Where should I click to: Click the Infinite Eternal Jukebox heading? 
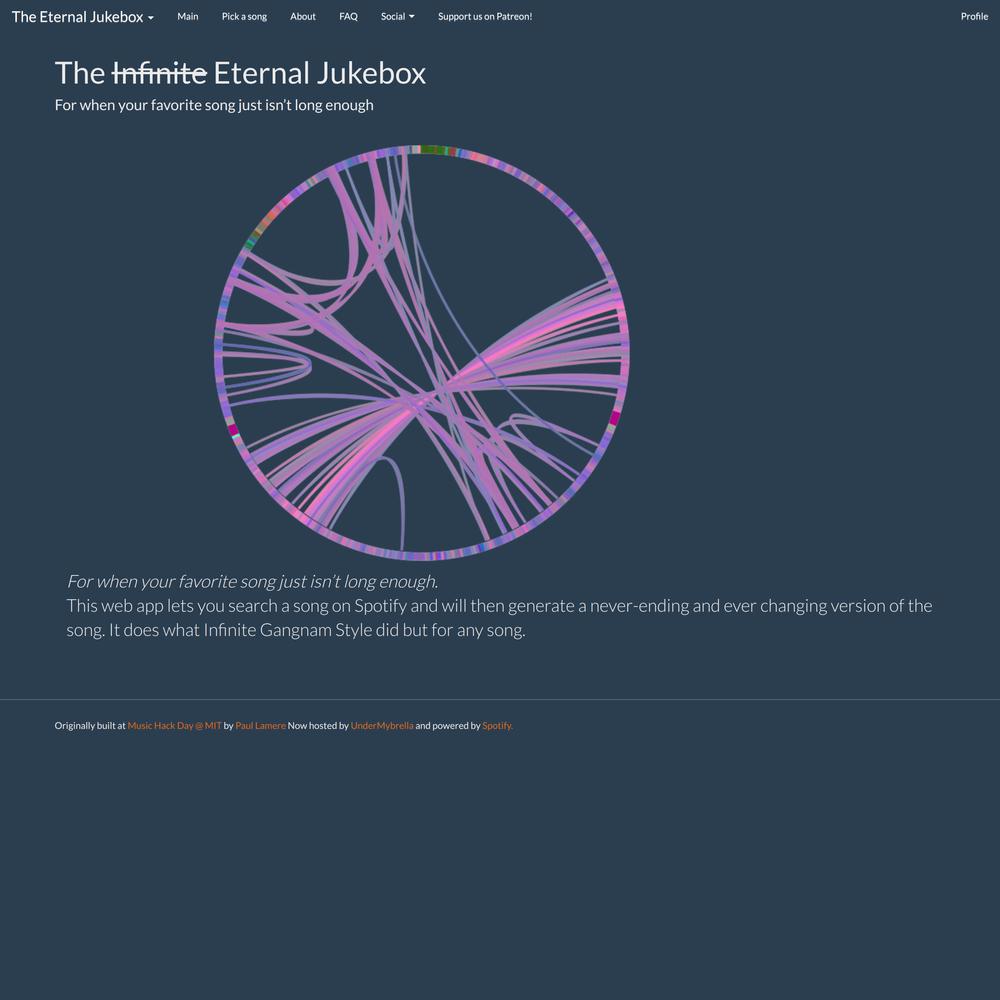tap(240, 73)
